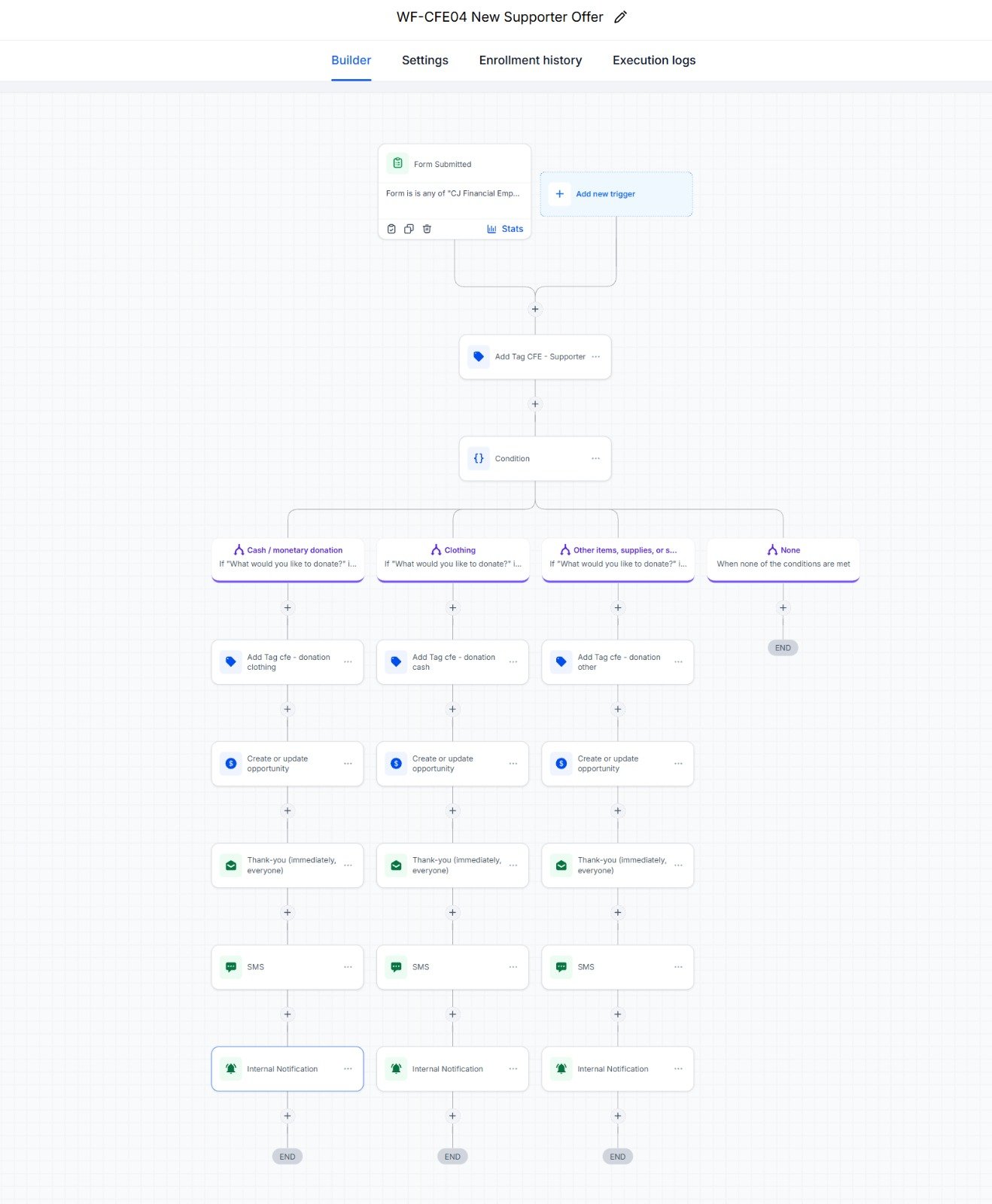Select the Builder tab
Viewport: 992px width, 1204px height.
(351, 60)
